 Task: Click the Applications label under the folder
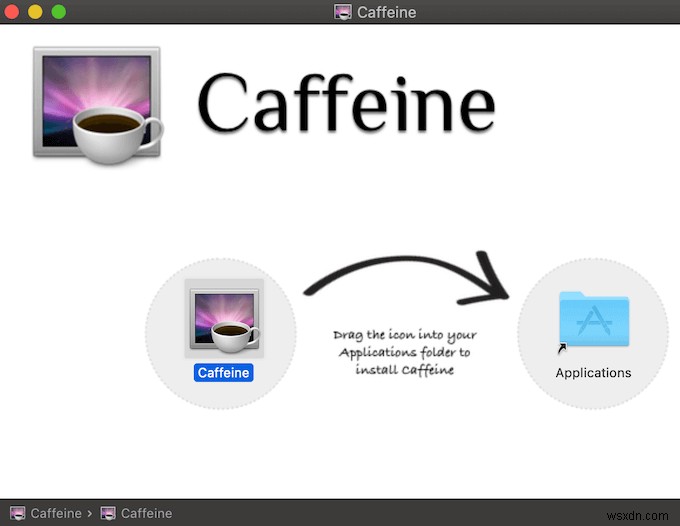pyautogui.click(x=593, y=373)
